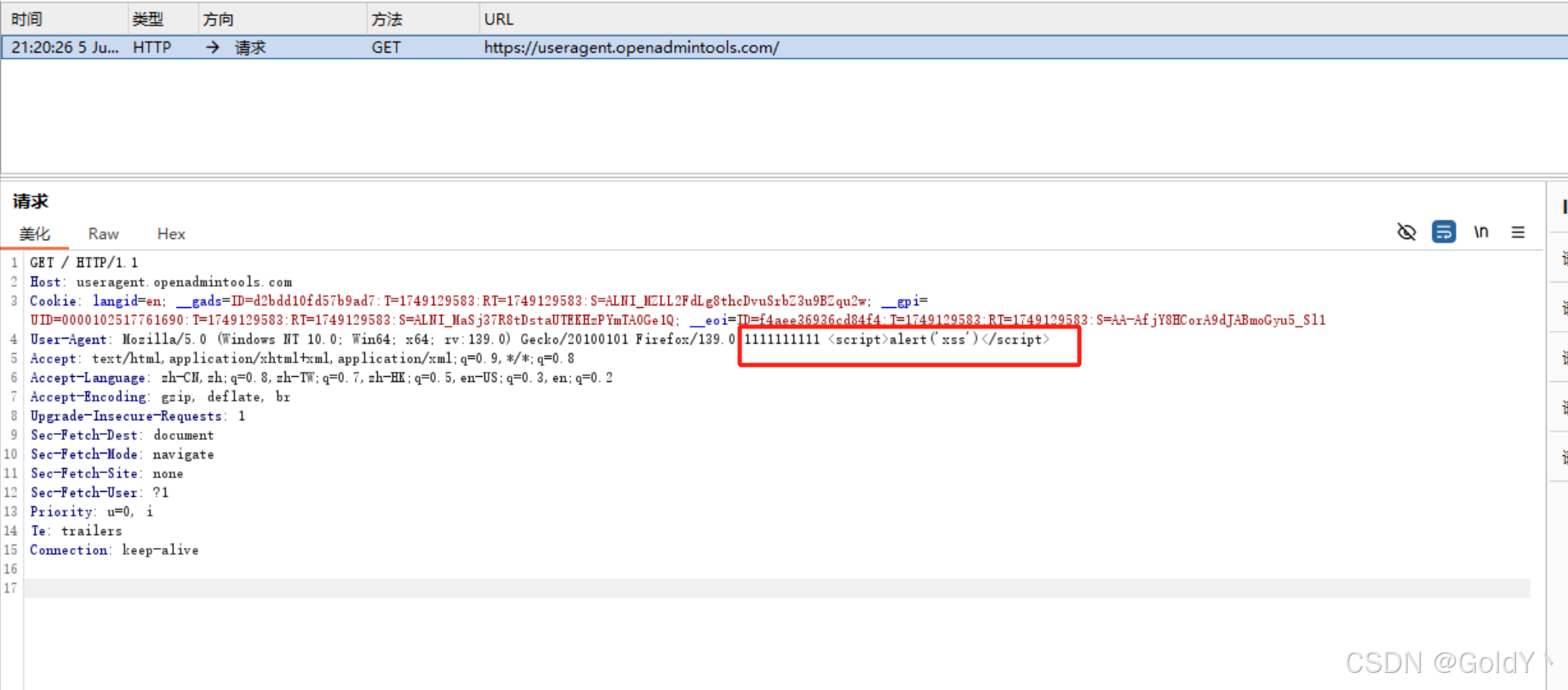This screenshot has height=690, width=1568.
Task: Click the GET / HTTP/1.1 request line
Action: (x=84, y=263)
